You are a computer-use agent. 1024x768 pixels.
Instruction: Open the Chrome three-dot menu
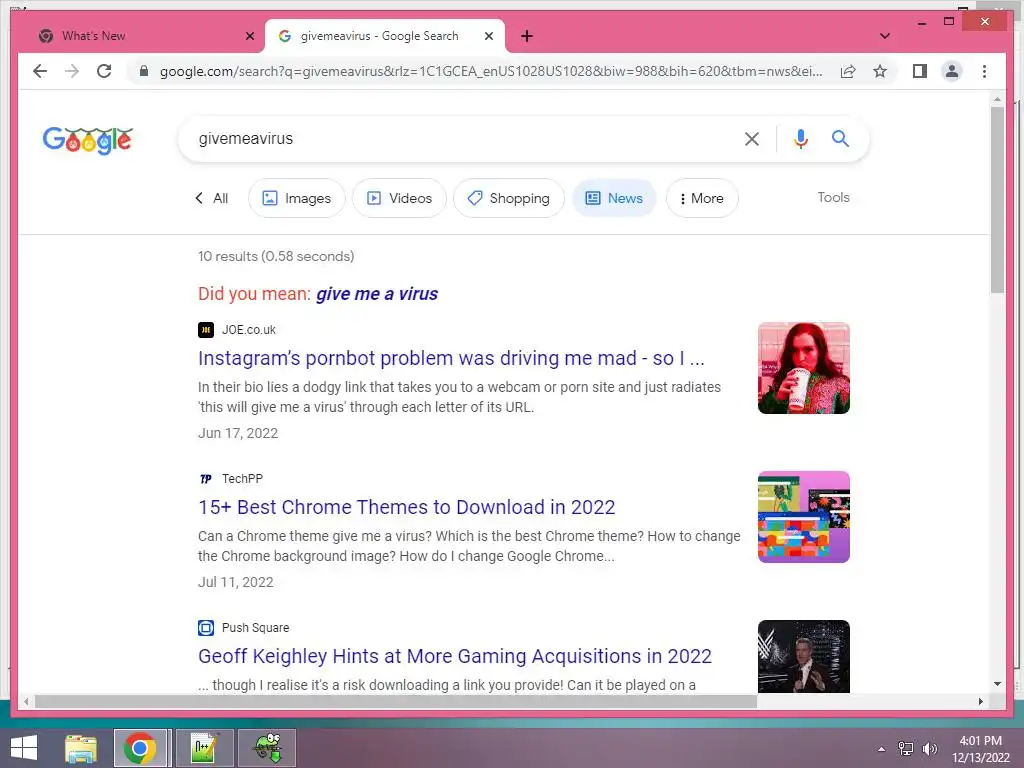984,71
